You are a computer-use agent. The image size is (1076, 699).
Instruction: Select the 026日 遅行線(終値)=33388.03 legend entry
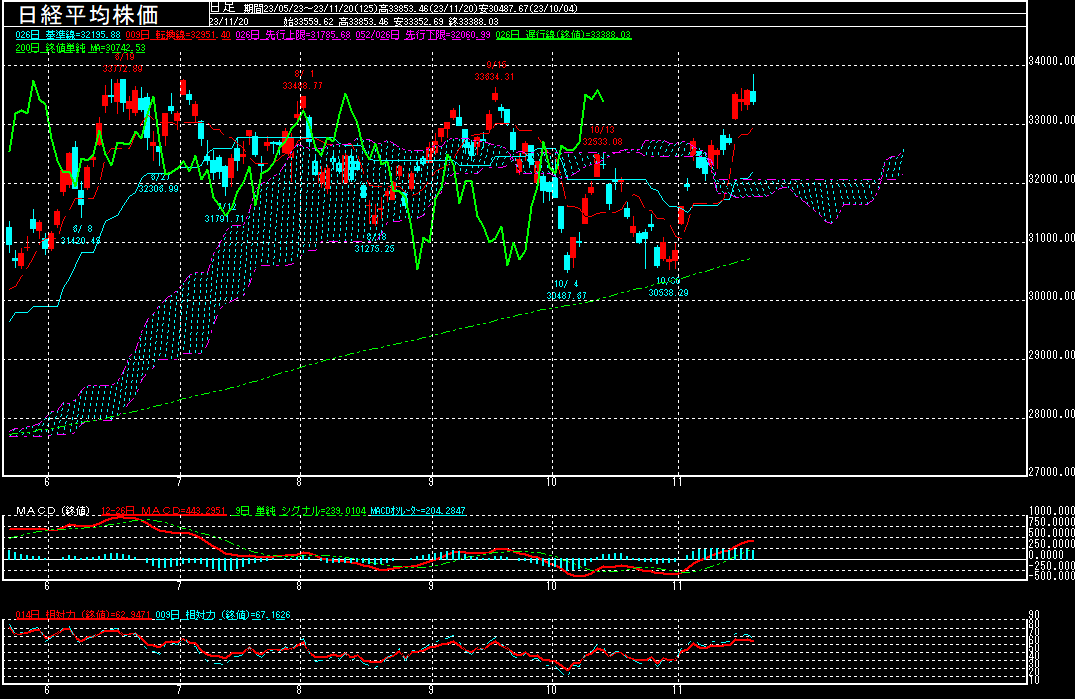pyautogui.click(x=563, y=34)
